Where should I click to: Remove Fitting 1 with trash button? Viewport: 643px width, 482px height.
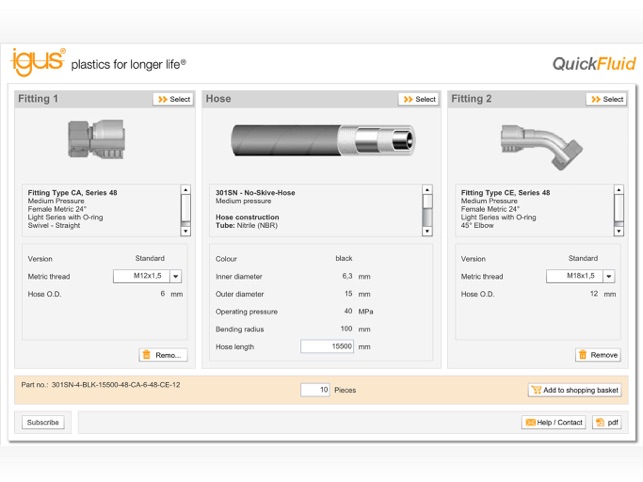162,355
